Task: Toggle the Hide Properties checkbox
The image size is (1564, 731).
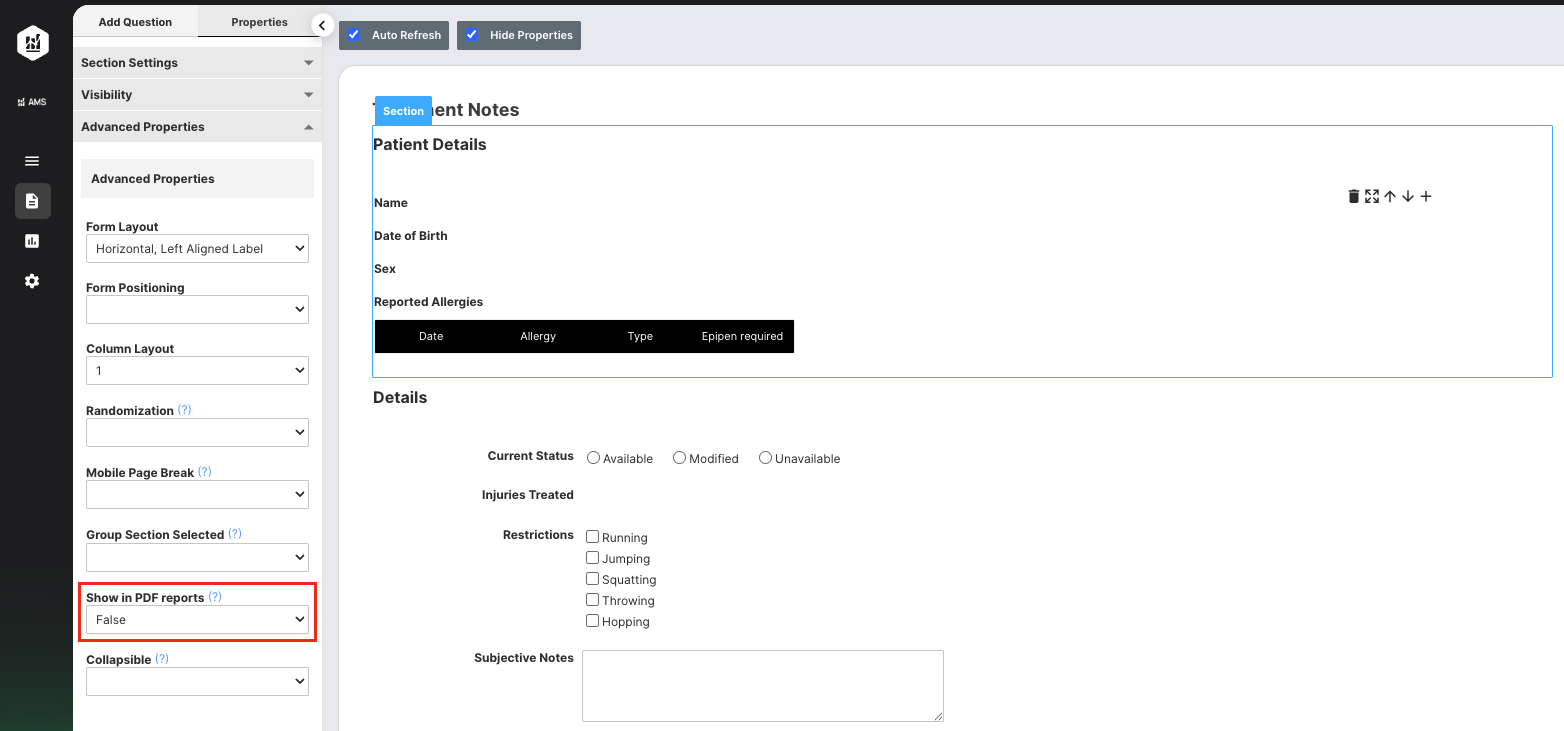Action: point(471,35)
